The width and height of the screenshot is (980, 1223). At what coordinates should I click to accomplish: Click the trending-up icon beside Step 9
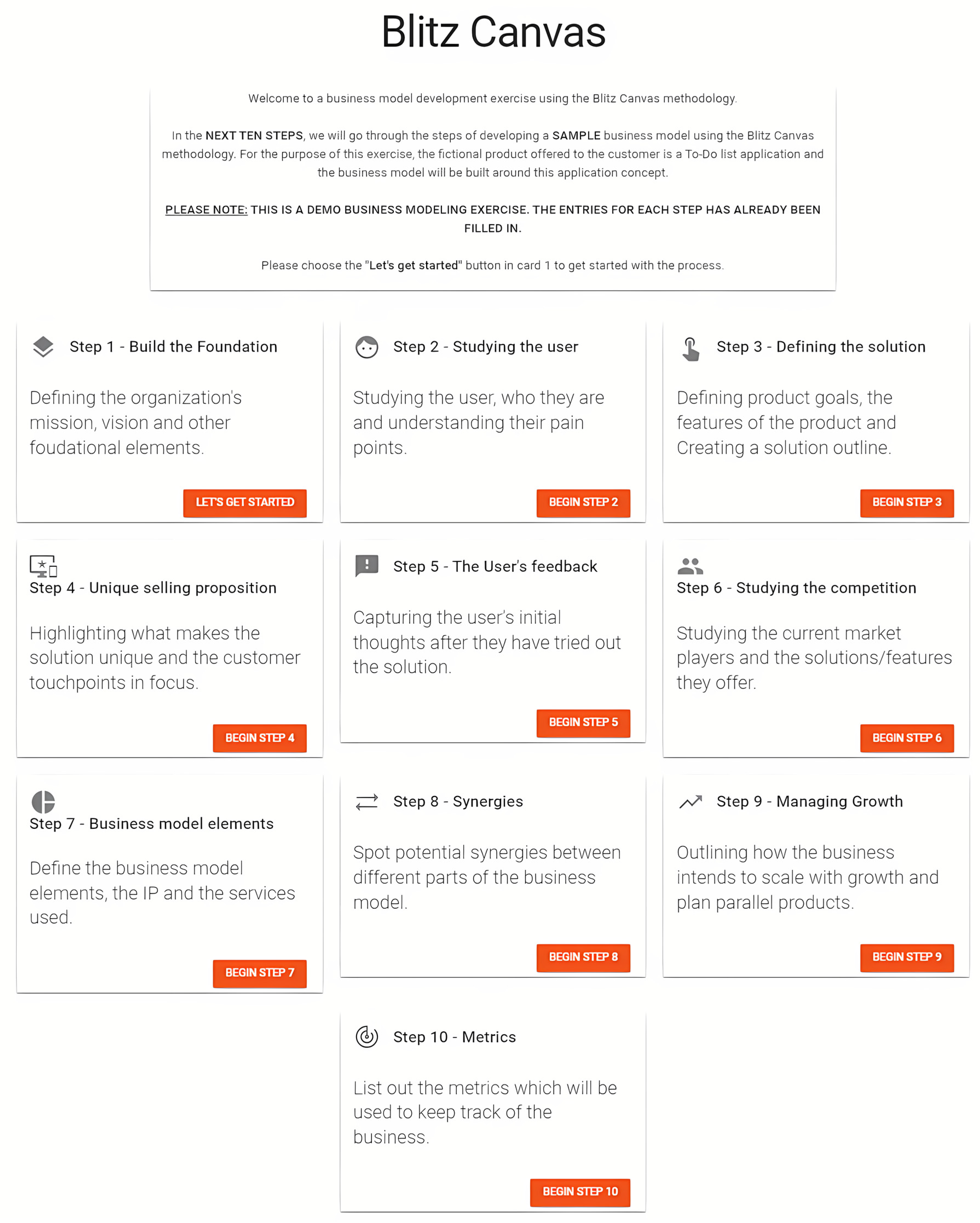click(x=690, y=801)
